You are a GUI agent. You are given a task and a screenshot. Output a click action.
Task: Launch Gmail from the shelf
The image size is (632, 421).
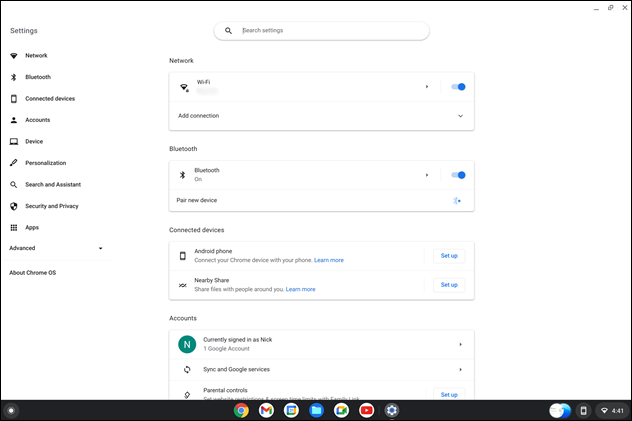pyautogui.click(x=266, y=410)
